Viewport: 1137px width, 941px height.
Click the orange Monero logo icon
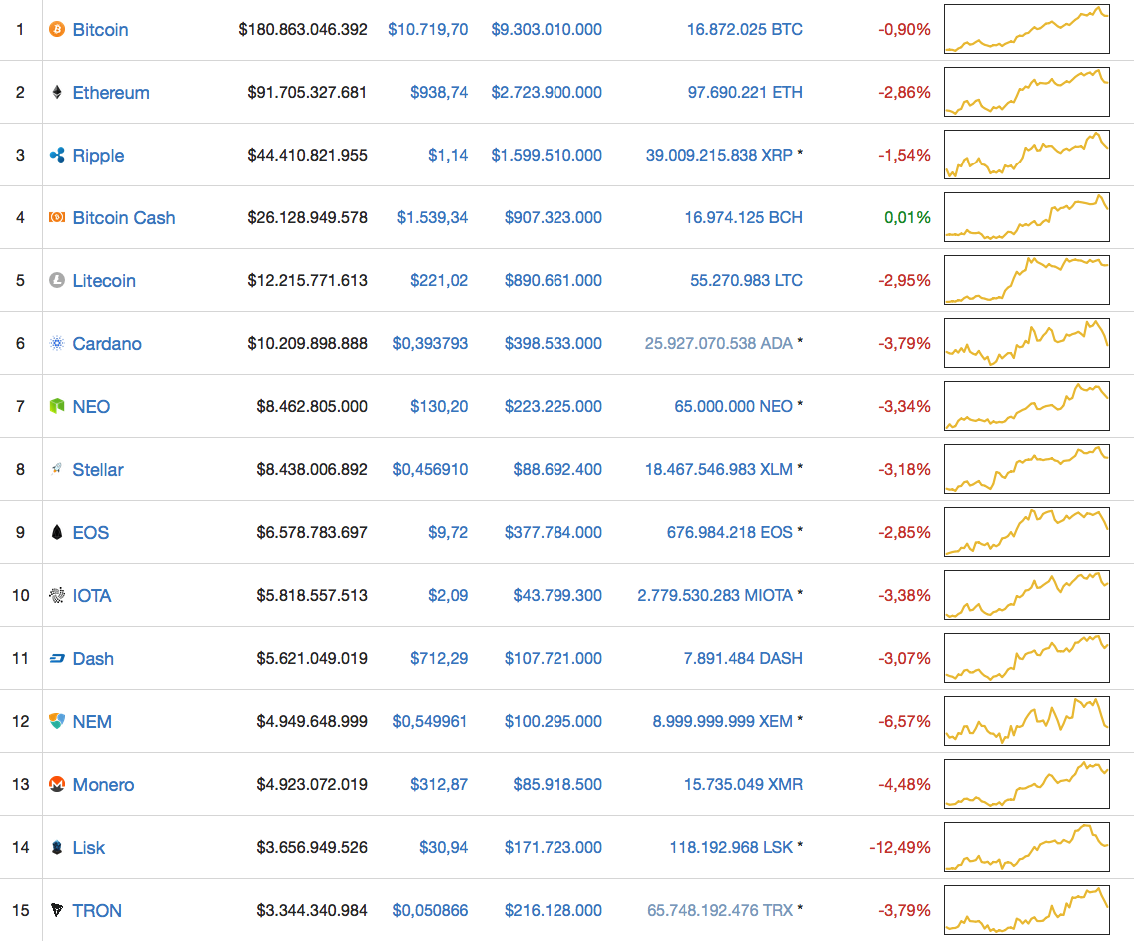tap(57, 784)
